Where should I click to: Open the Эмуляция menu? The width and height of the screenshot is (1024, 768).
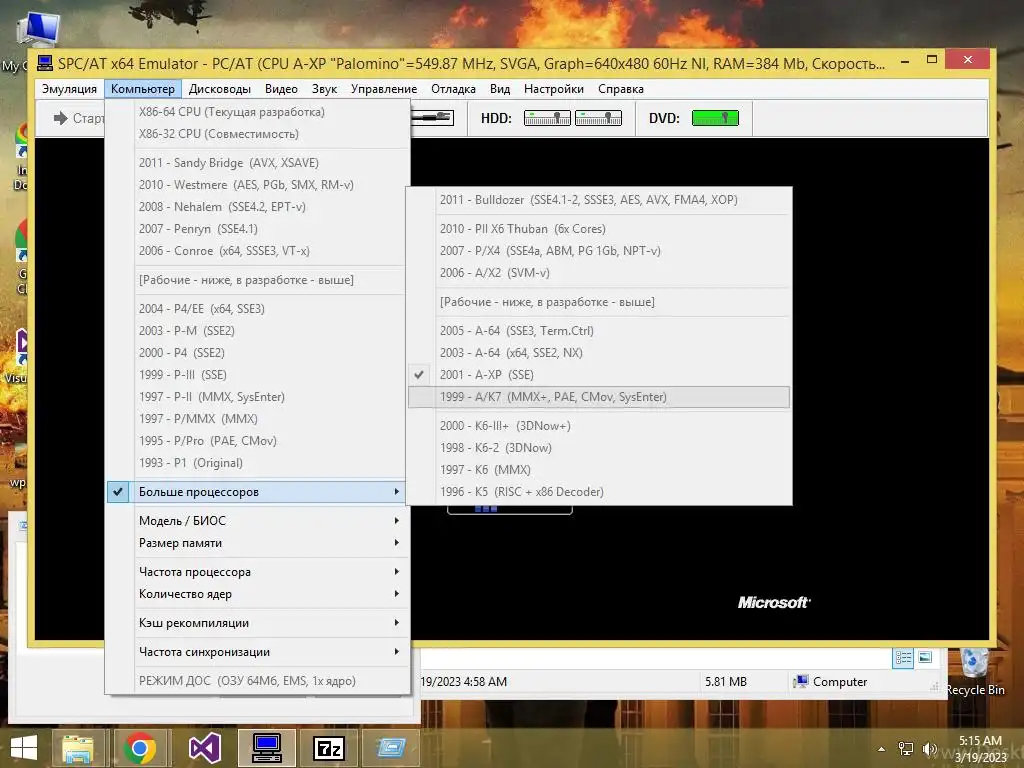pos(69,89)
